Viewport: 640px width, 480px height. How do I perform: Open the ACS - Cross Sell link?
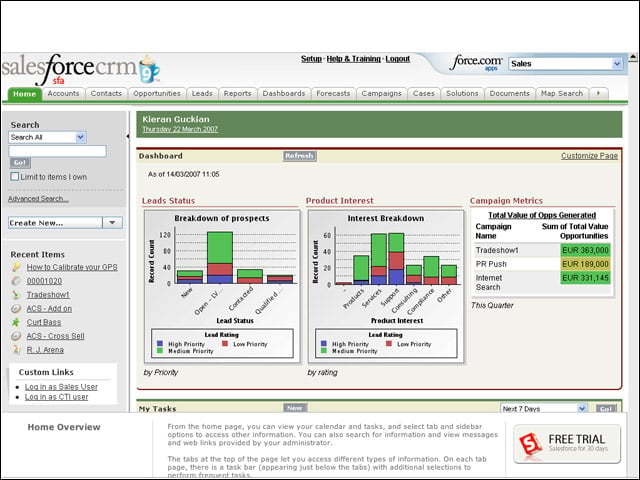click(x=56, y=336)
